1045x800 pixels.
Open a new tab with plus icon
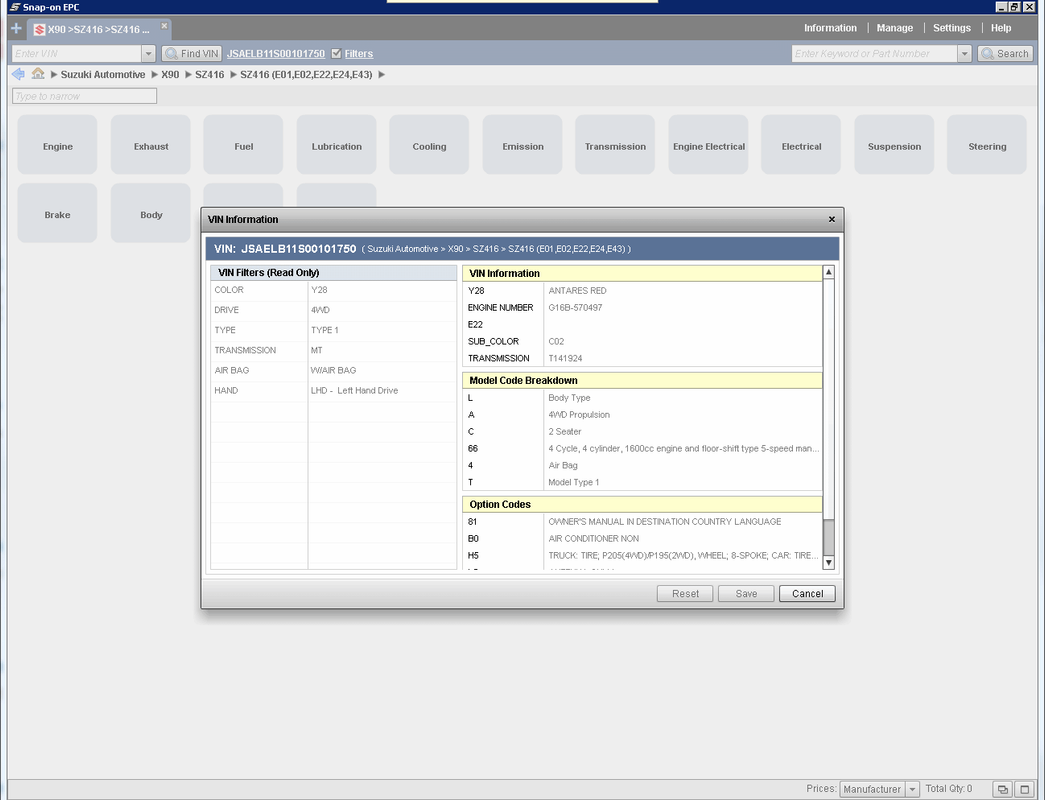pyautogui.click(x=17, y=29)
